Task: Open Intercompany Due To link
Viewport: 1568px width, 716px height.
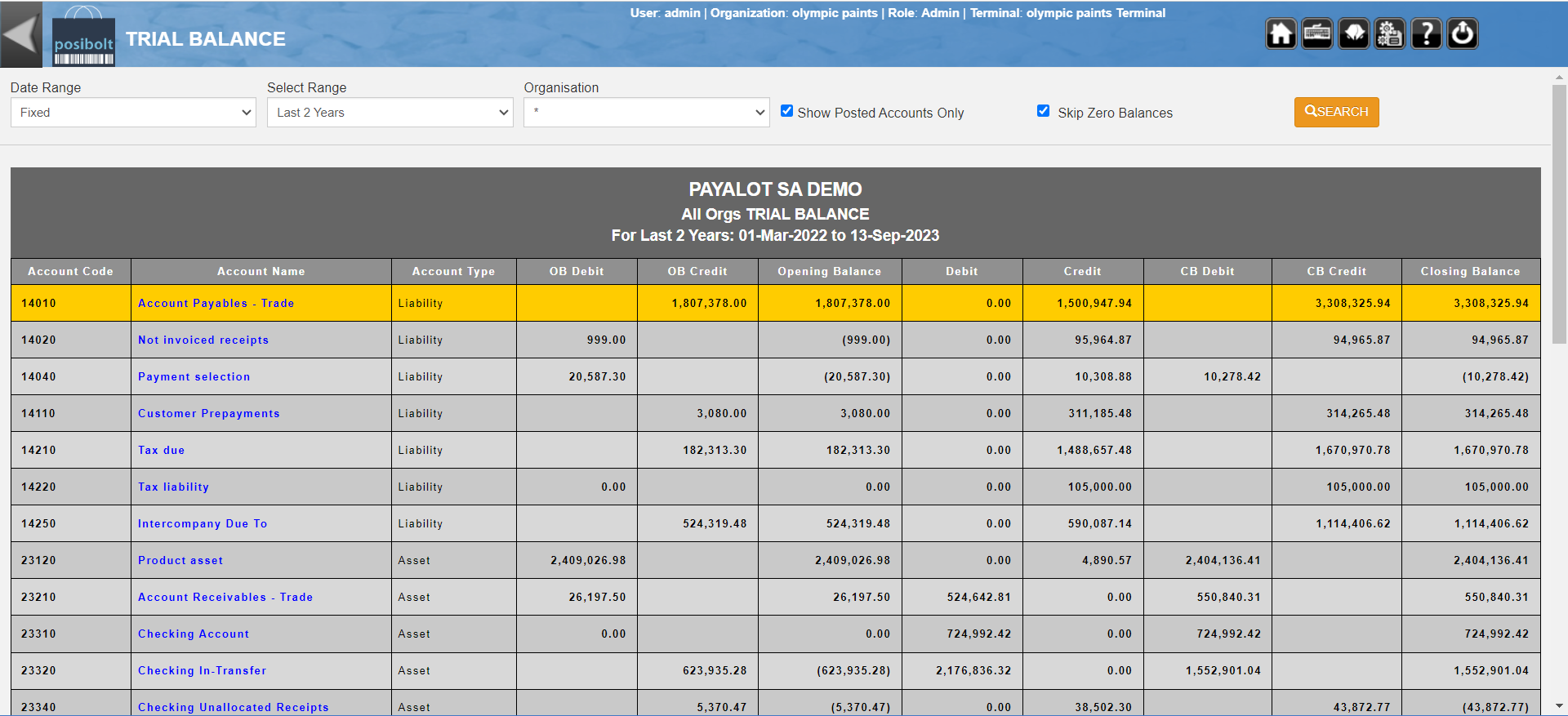Action: [x=203, y=523]
